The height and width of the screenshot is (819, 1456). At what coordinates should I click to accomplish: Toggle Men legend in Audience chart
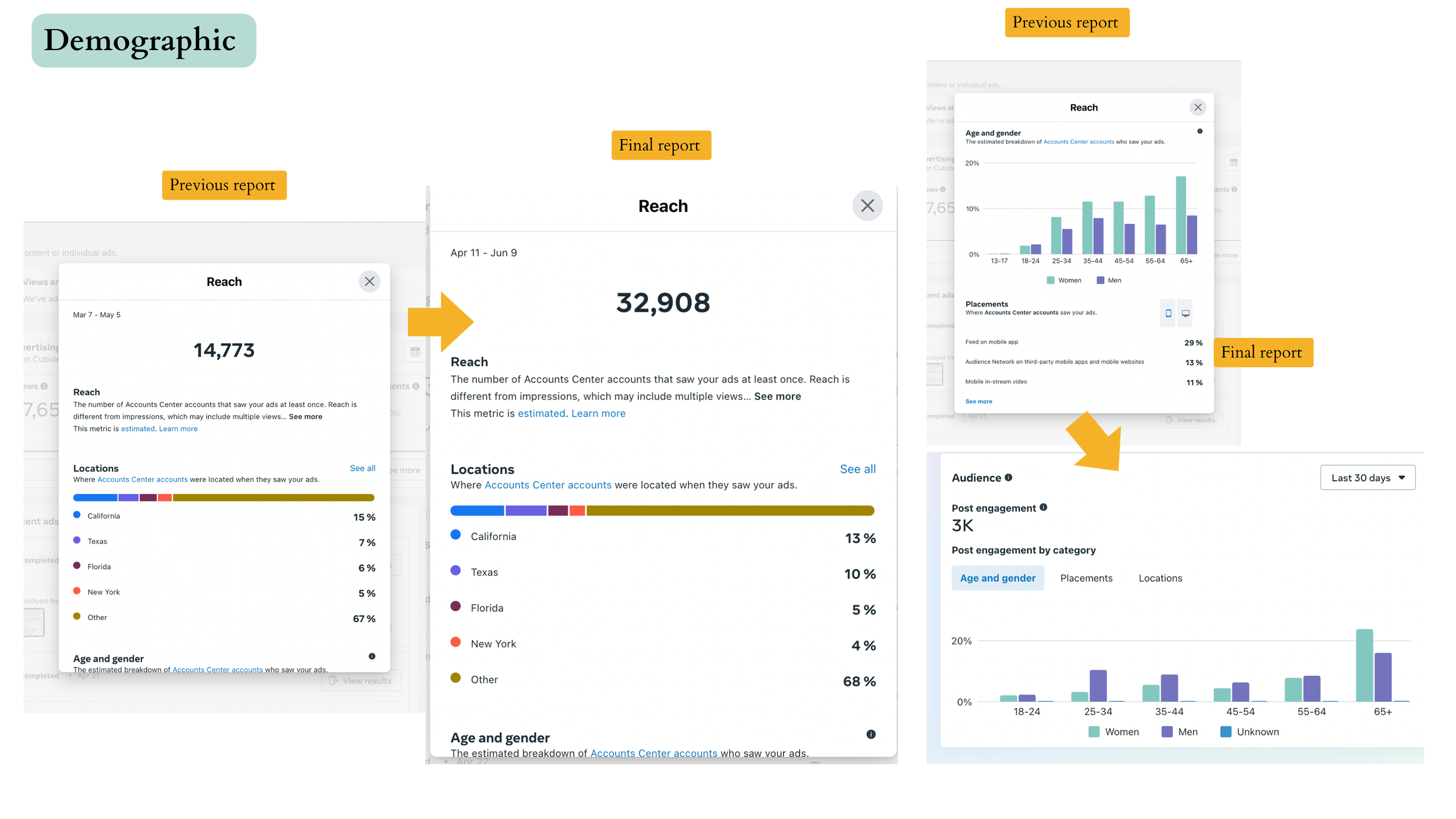(1179, 732)
